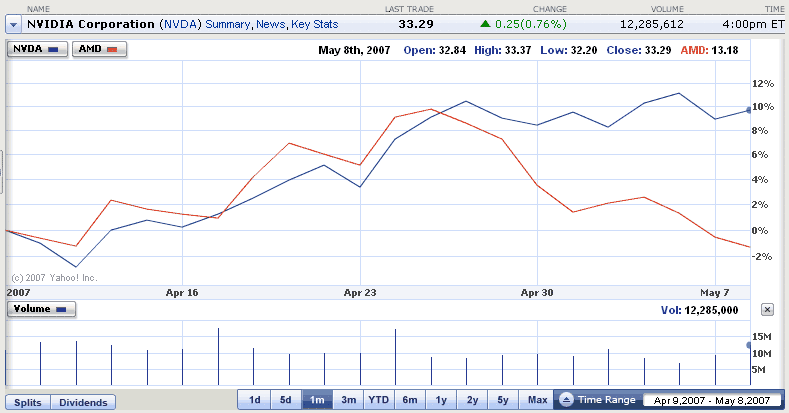Click the NVDA line endpoint marker at 10%

coord(749,110)
